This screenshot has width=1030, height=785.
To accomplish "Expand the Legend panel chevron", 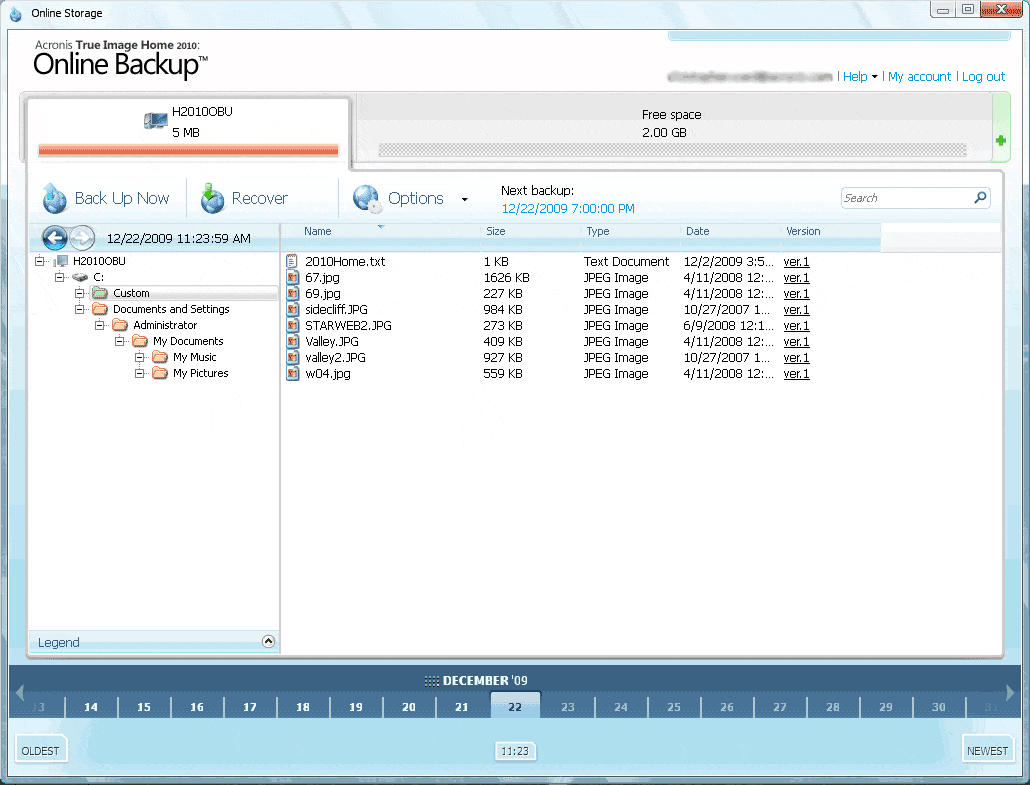I will 268,641.
